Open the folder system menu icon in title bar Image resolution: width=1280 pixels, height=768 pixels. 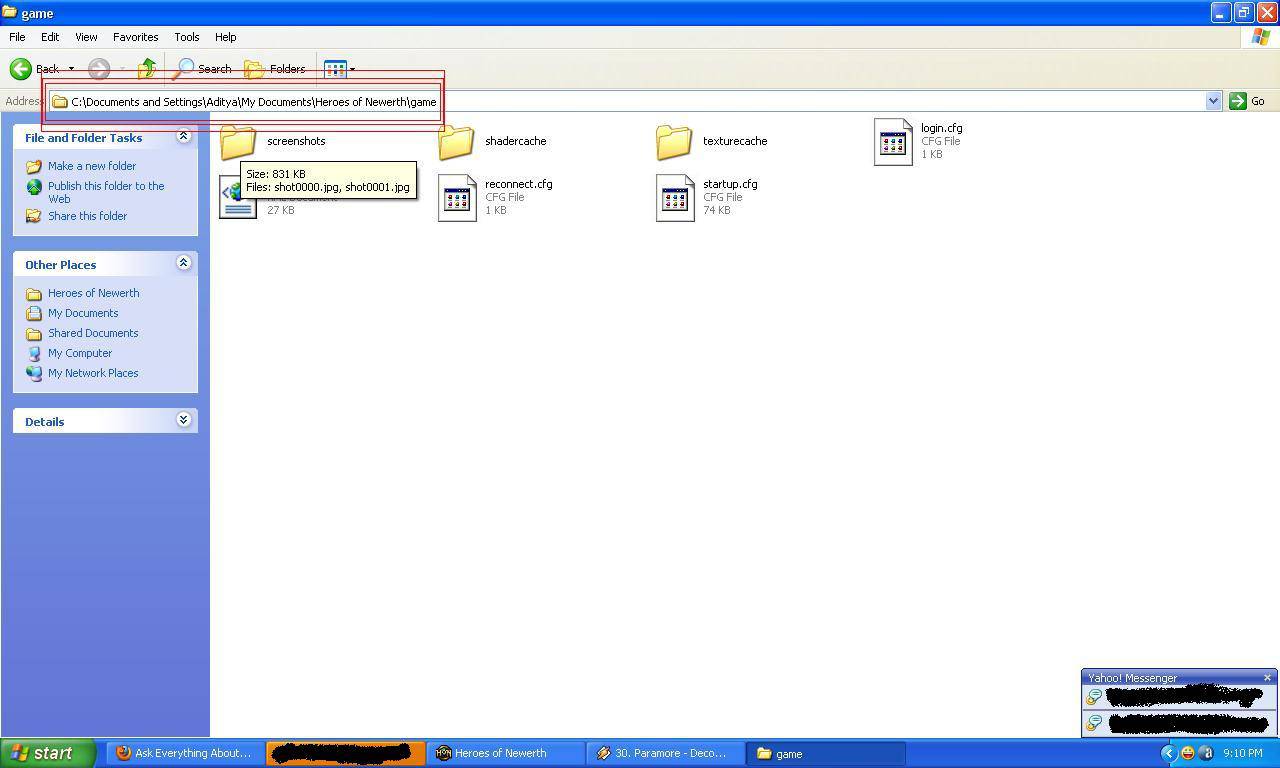(10, 13)
